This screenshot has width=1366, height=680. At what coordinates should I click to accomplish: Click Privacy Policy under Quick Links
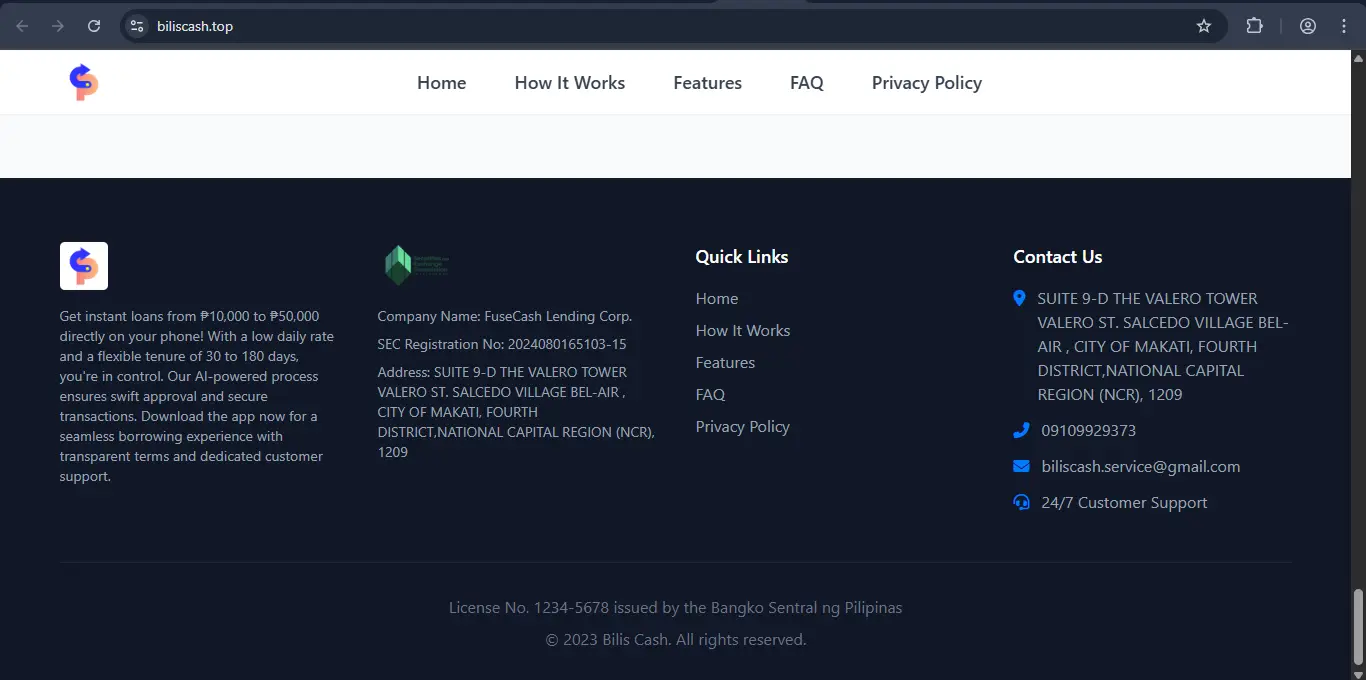click(x=742, y=427)
